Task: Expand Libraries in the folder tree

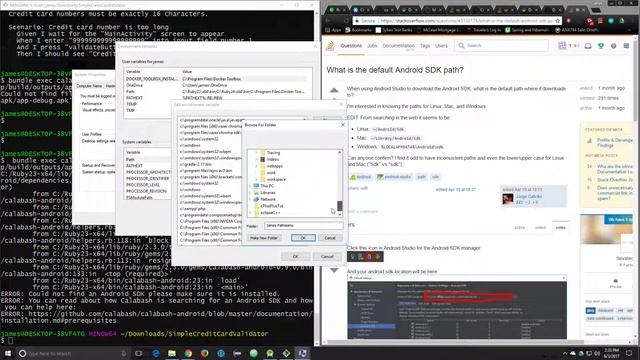Action: click(250, 192)
